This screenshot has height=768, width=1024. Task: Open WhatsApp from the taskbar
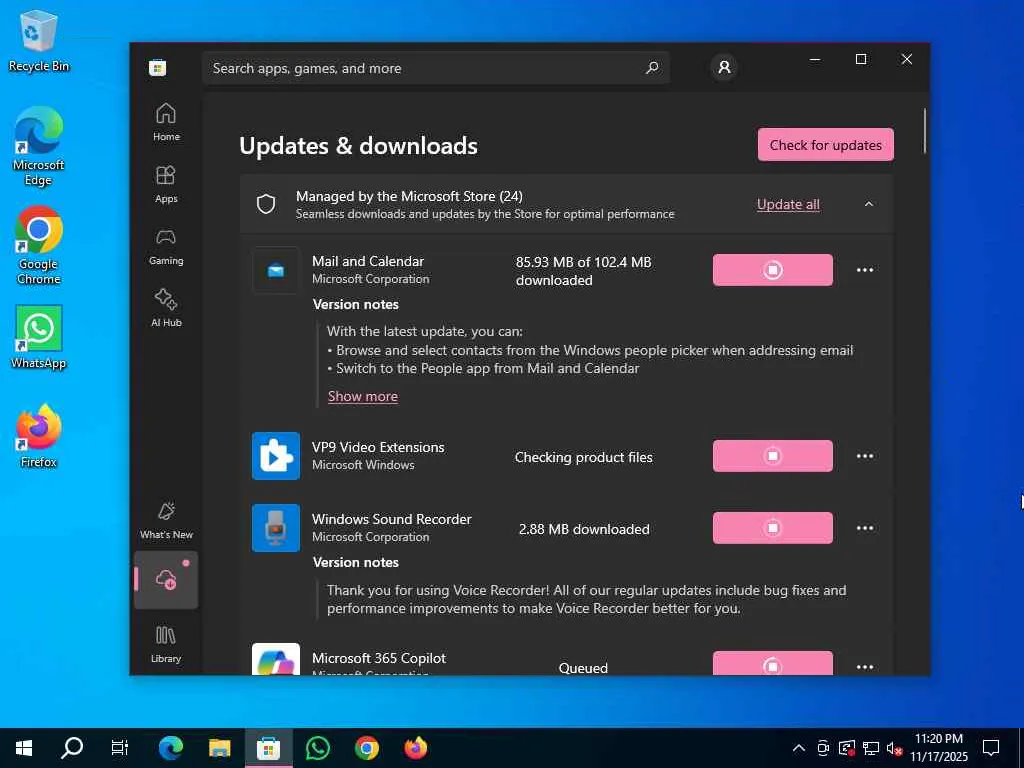pyautogui.click(x=317, y=748)
